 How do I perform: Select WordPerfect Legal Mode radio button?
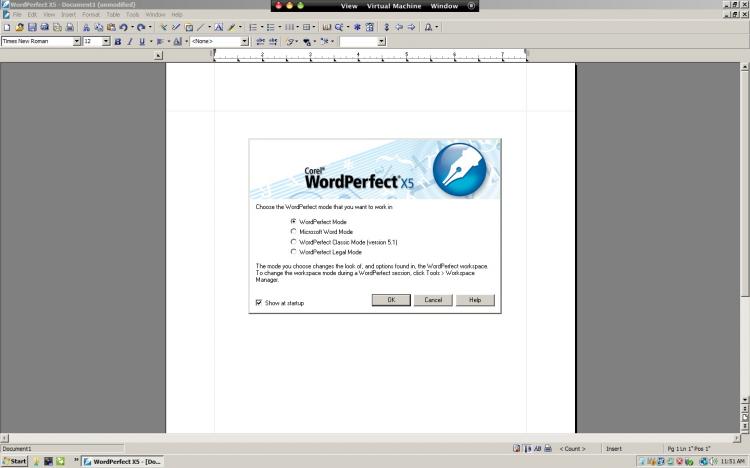click(x=293, y=252)
